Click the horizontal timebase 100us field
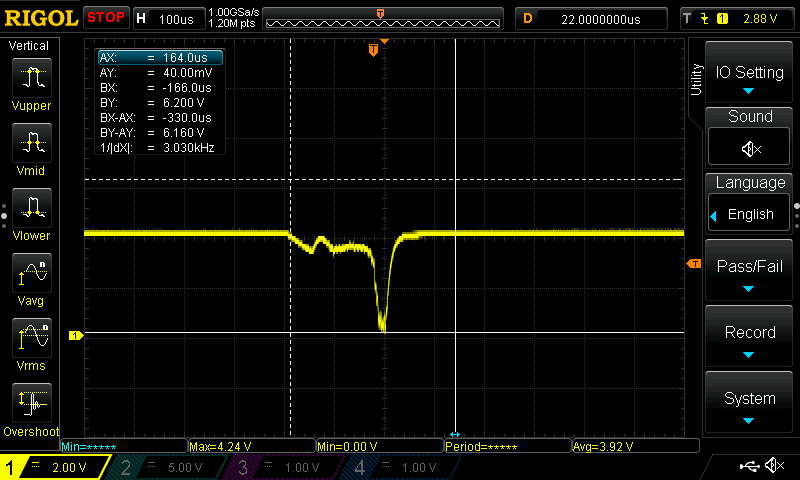 (x=170, y=19)
